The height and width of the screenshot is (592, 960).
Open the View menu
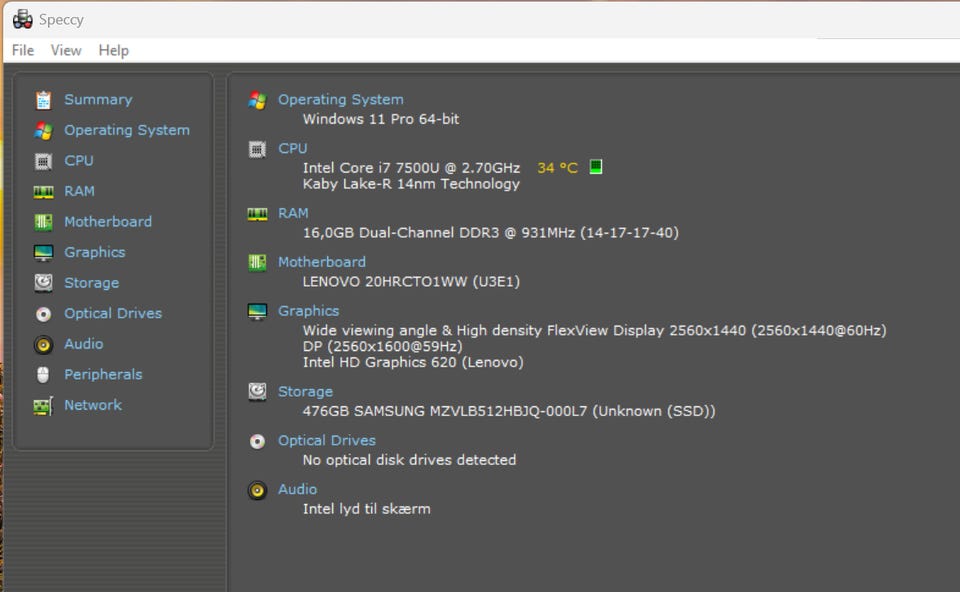(x=66, y=50)
